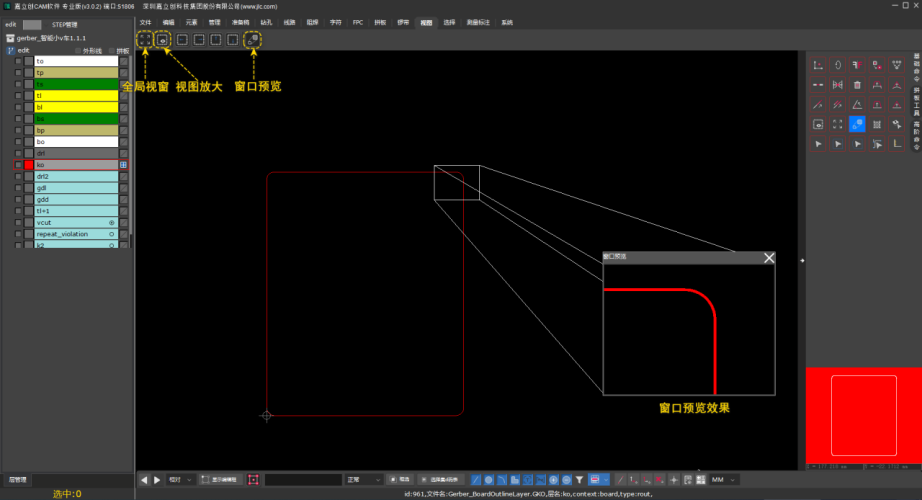Screen dimensions: 922x500
Task: Click the empty text input in bottom toolbar
Action: (303, 480)
